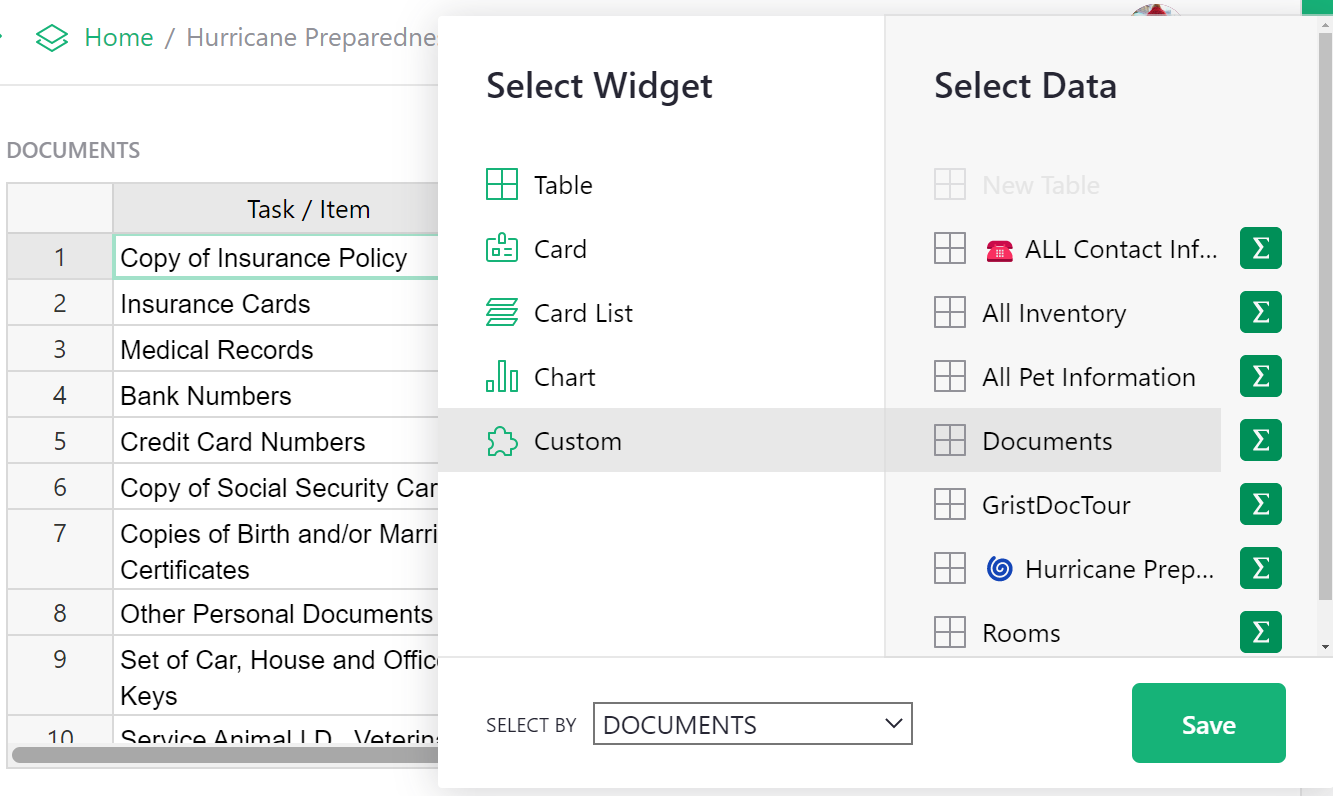Screen dimensions: 1333x796
Task: Select the Custom widget puzzle icon
Action: 502,440
